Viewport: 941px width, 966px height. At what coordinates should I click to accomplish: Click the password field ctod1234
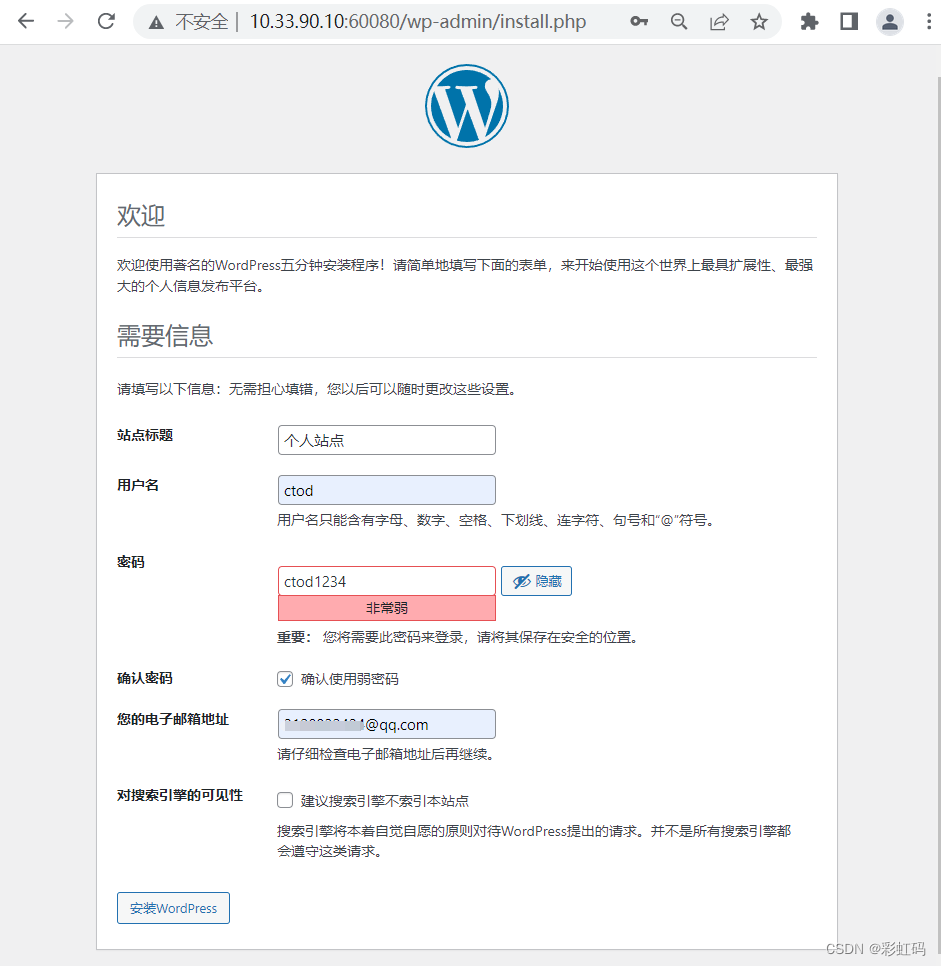coord(386,581)
